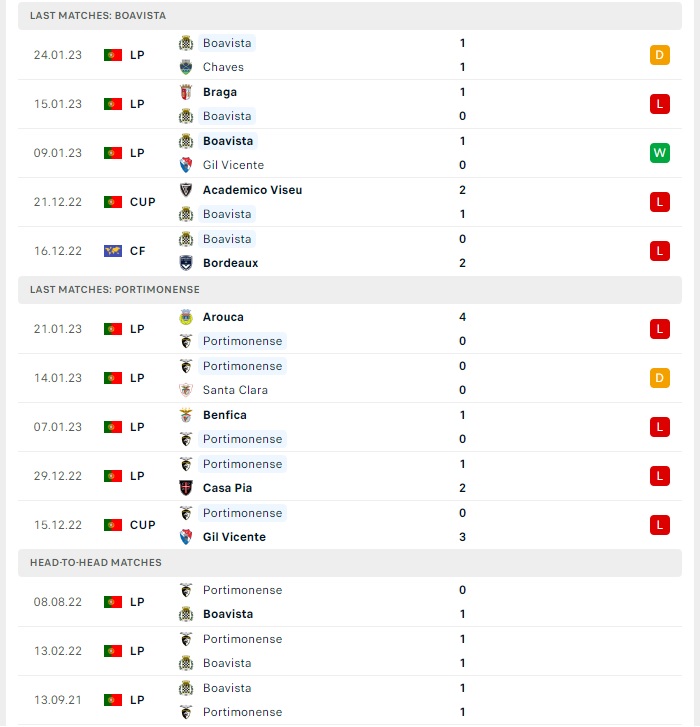Click the Casa Pia crest icon
700x727 pixels.
(x=186, y=488)
